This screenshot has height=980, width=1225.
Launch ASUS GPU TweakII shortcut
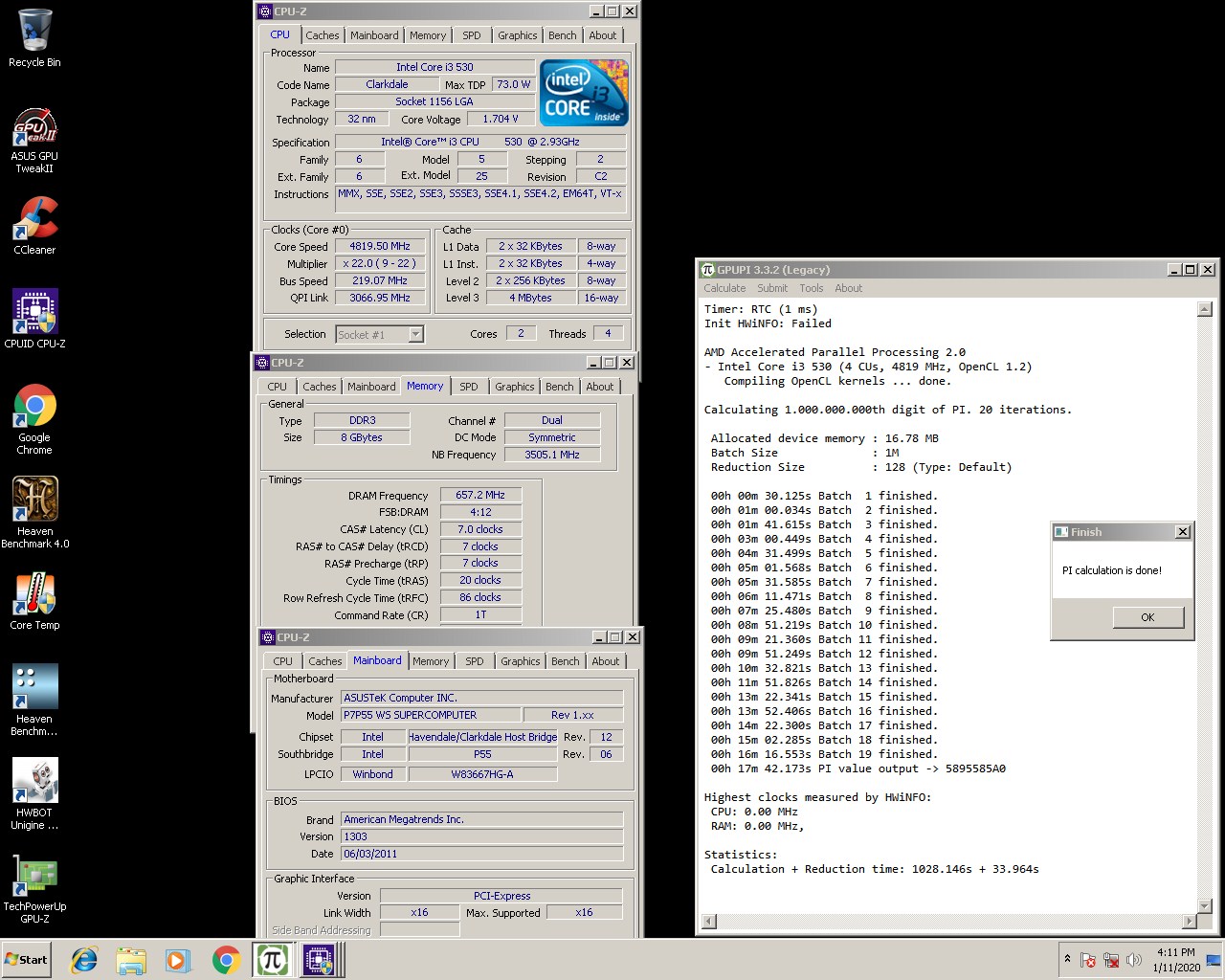tap(34, 140)
